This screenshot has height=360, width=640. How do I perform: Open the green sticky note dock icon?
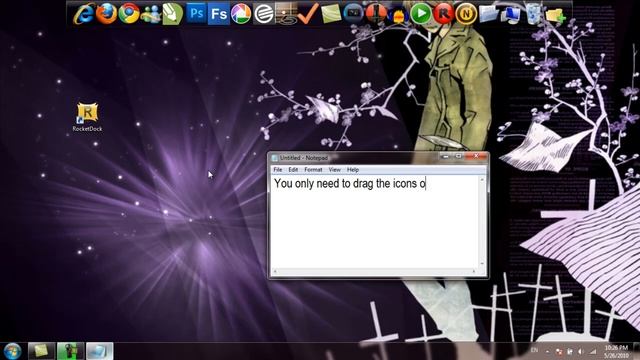pos(331,13)
